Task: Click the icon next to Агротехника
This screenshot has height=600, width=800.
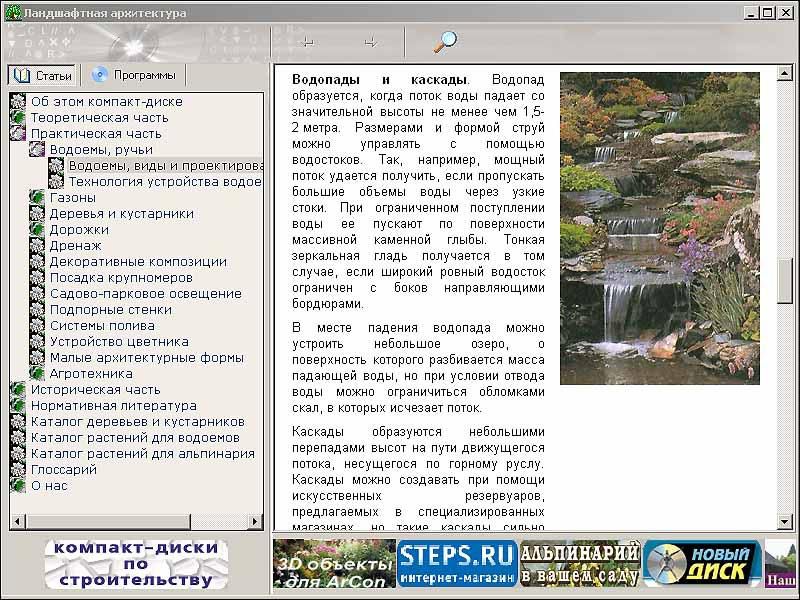Action: coord(37,374)
